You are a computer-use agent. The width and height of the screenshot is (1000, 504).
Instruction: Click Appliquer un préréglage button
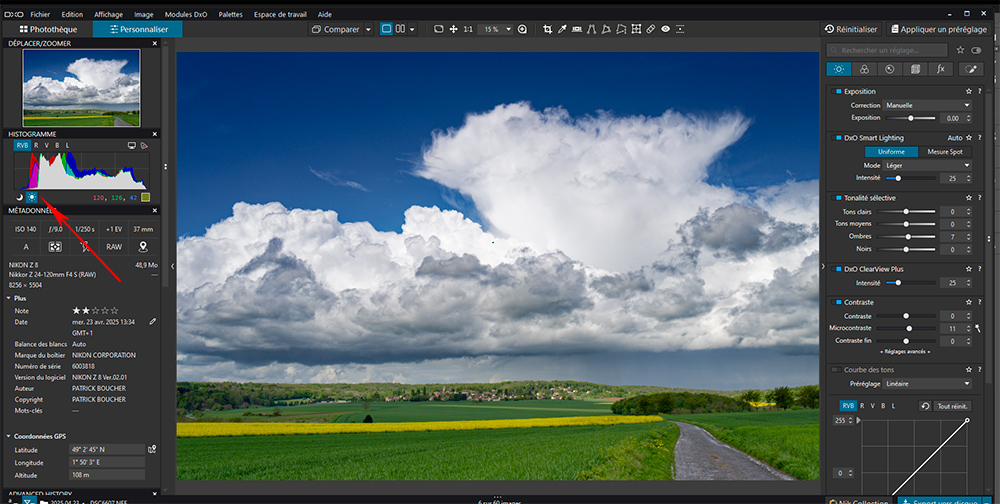938,29
